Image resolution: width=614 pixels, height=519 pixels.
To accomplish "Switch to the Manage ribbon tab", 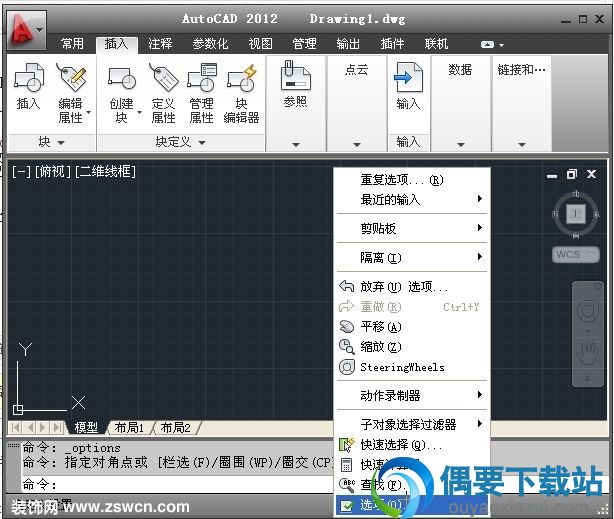I will click(304, 43).
